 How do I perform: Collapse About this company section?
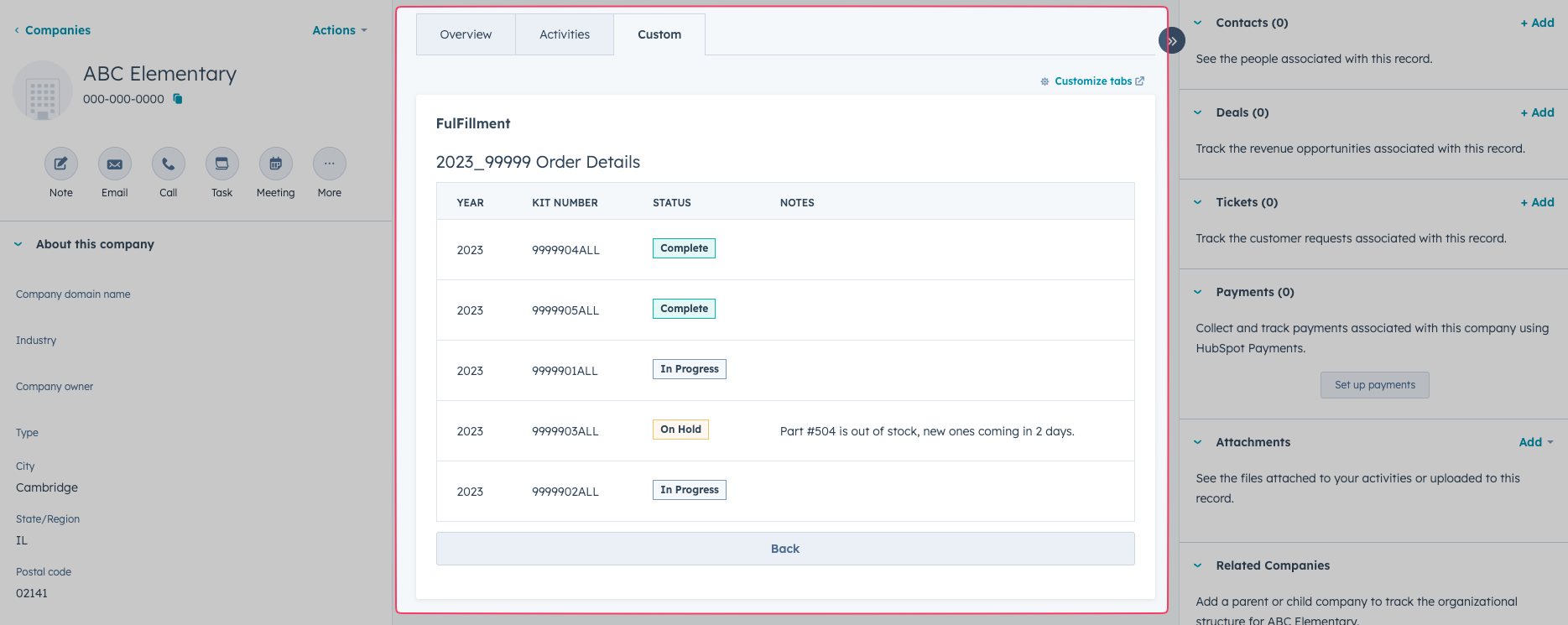(18, 244)
